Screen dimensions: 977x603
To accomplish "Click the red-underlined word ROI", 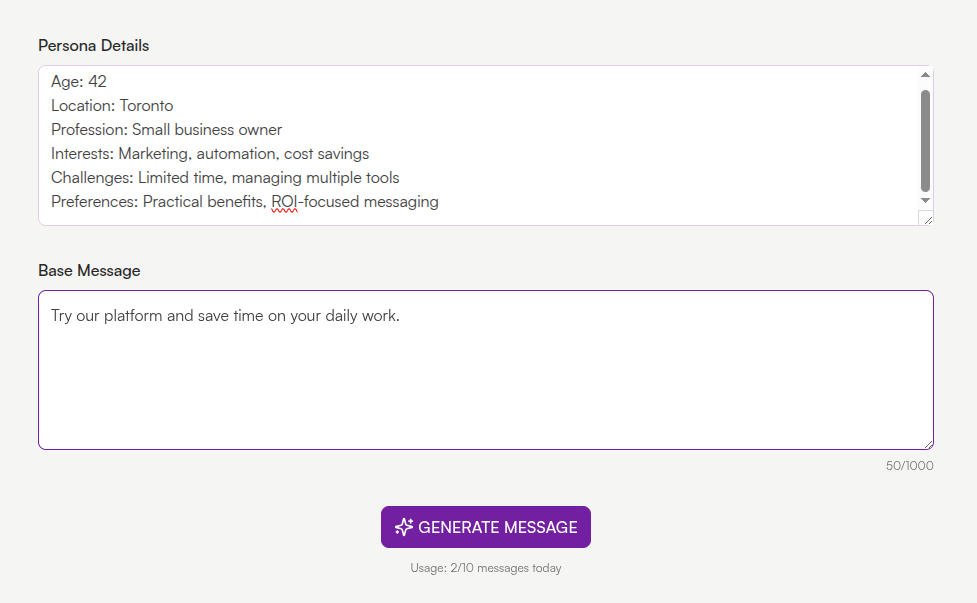I will click(282, 201).
